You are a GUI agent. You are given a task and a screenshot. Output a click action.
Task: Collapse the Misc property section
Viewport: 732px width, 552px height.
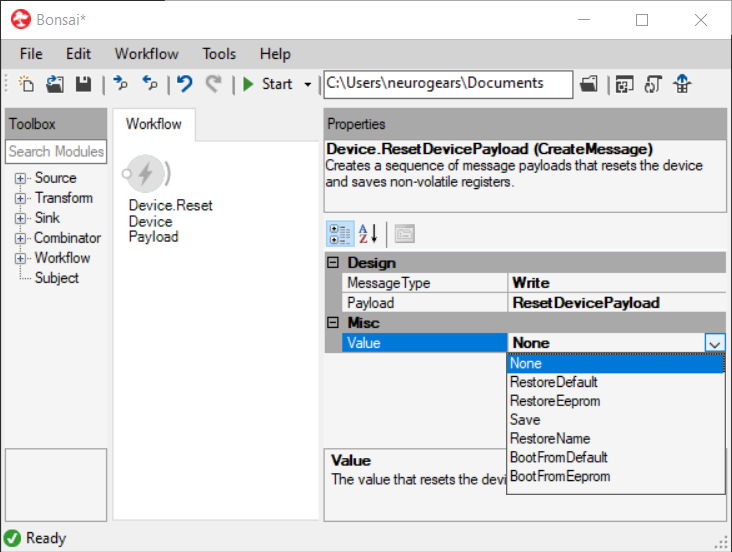334,323
